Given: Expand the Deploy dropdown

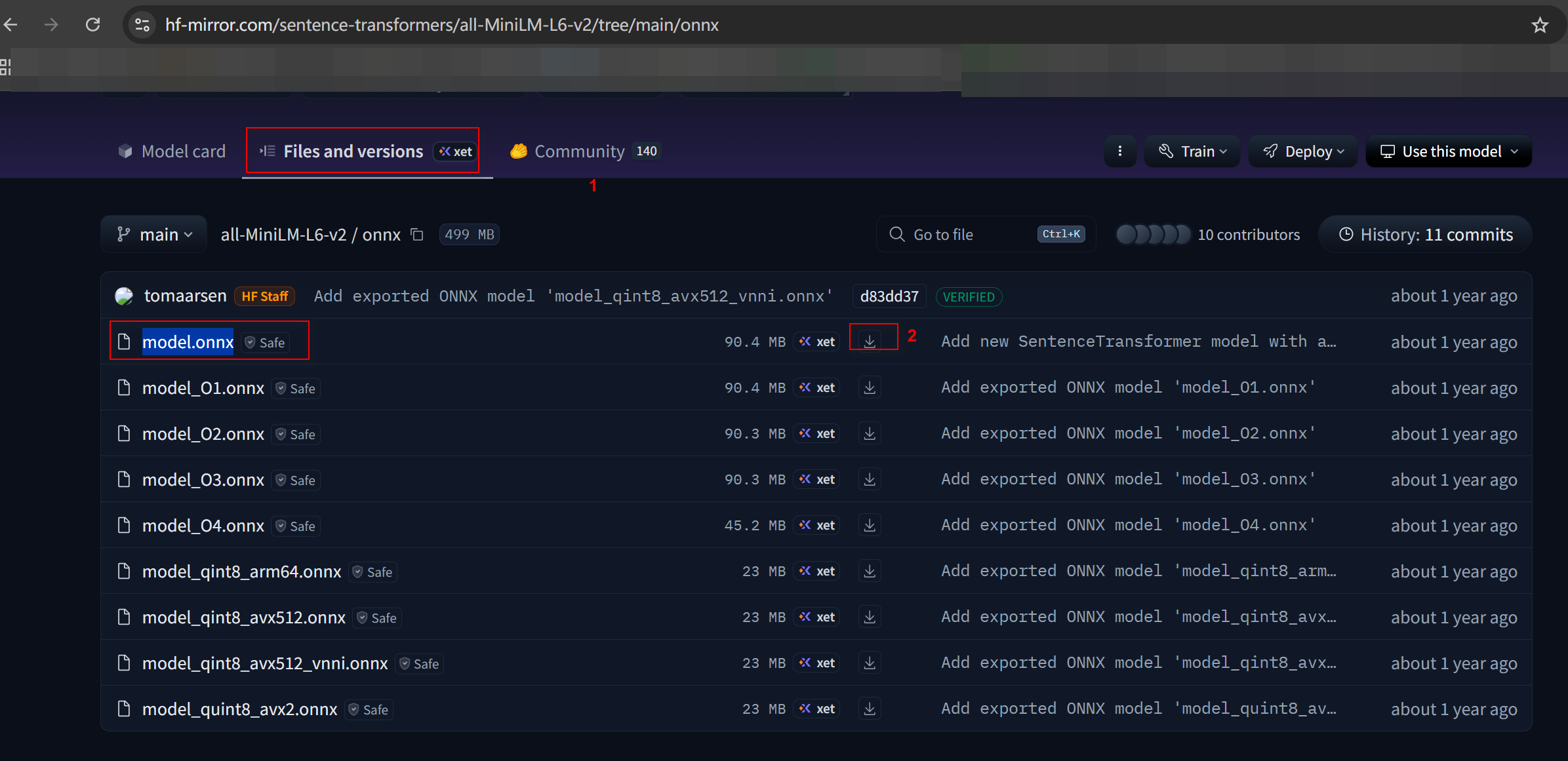Looking at the screenshot, I should [x=1302, y=151].
